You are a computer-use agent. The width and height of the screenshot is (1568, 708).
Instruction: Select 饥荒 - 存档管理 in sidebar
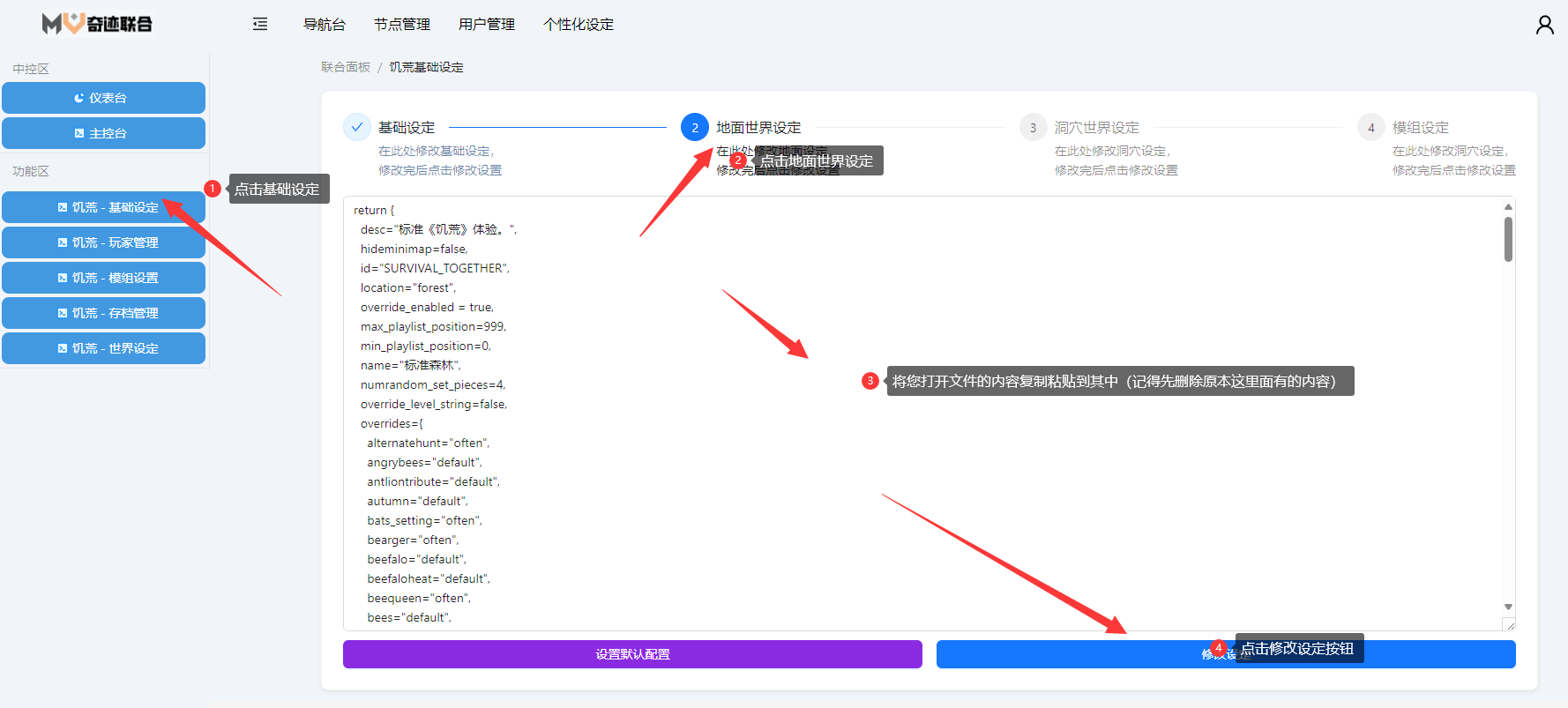103,313
